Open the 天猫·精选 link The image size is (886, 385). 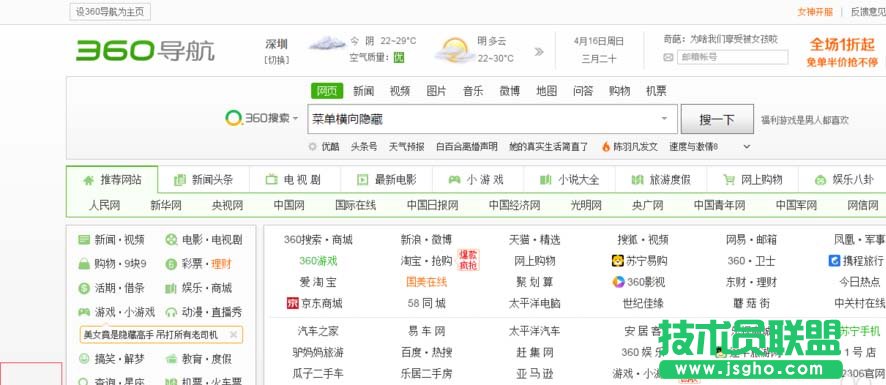pos(535,240)
